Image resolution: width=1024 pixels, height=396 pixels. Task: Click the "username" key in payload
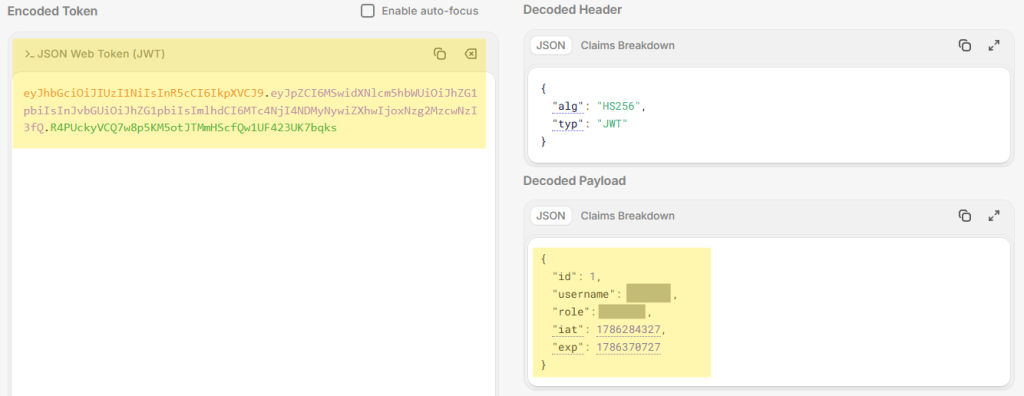click(585, 295)
